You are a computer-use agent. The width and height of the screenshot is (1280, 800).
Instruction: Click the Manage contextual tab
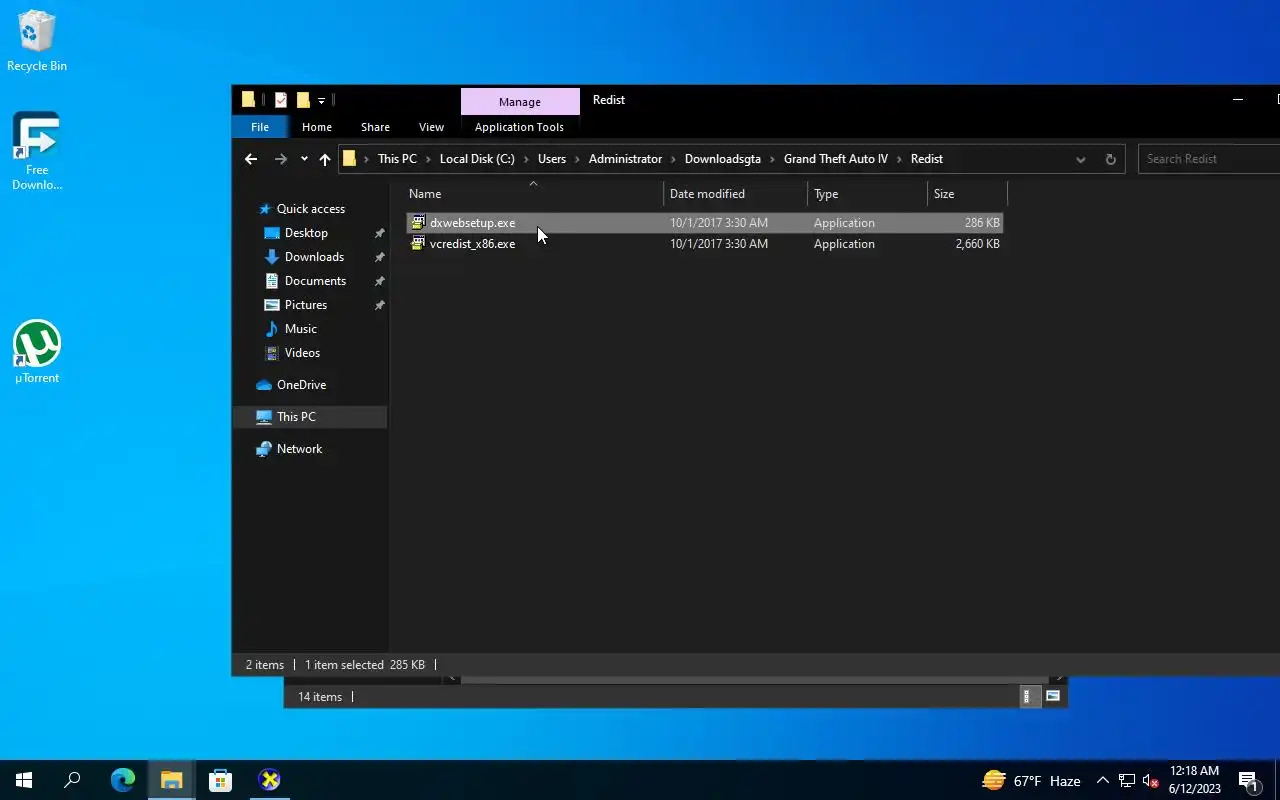520,102
